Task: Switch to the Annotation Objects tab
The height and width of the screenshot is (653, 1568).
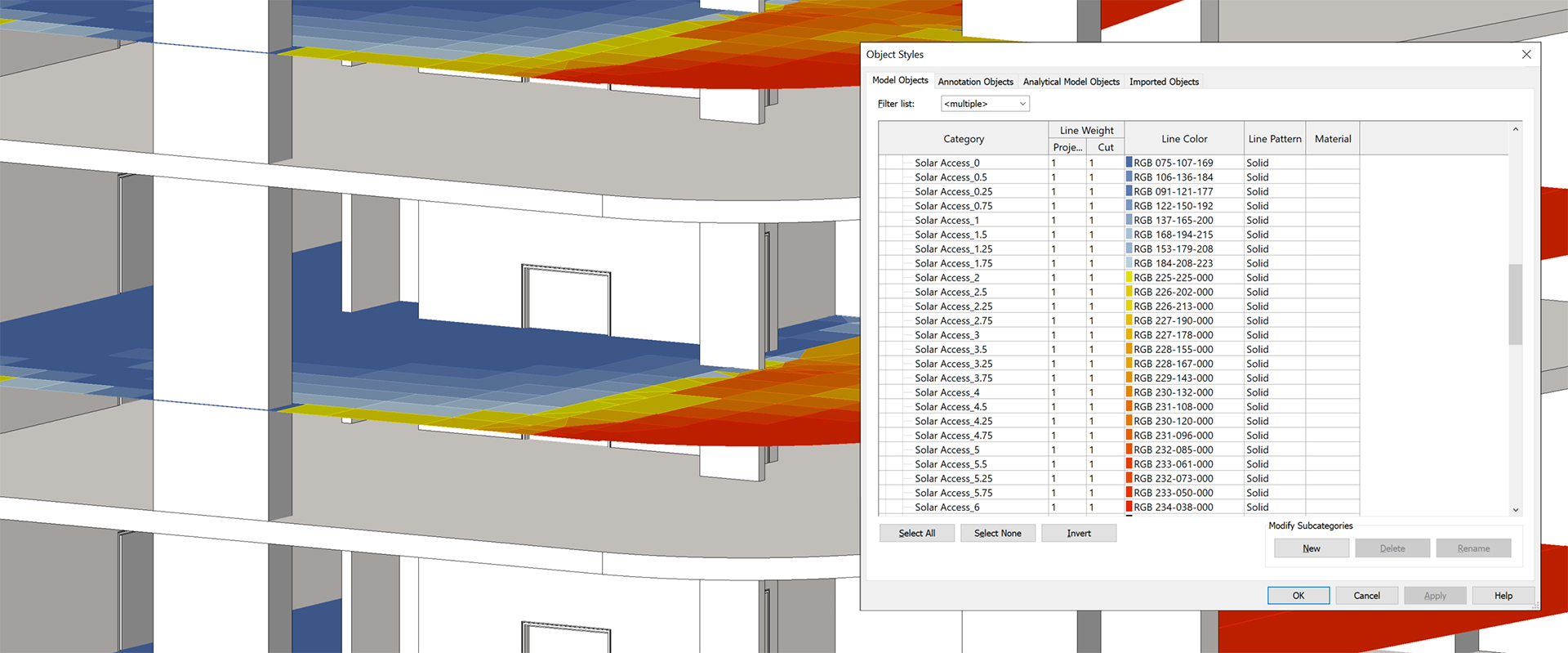Action: (x=975, y=82)
